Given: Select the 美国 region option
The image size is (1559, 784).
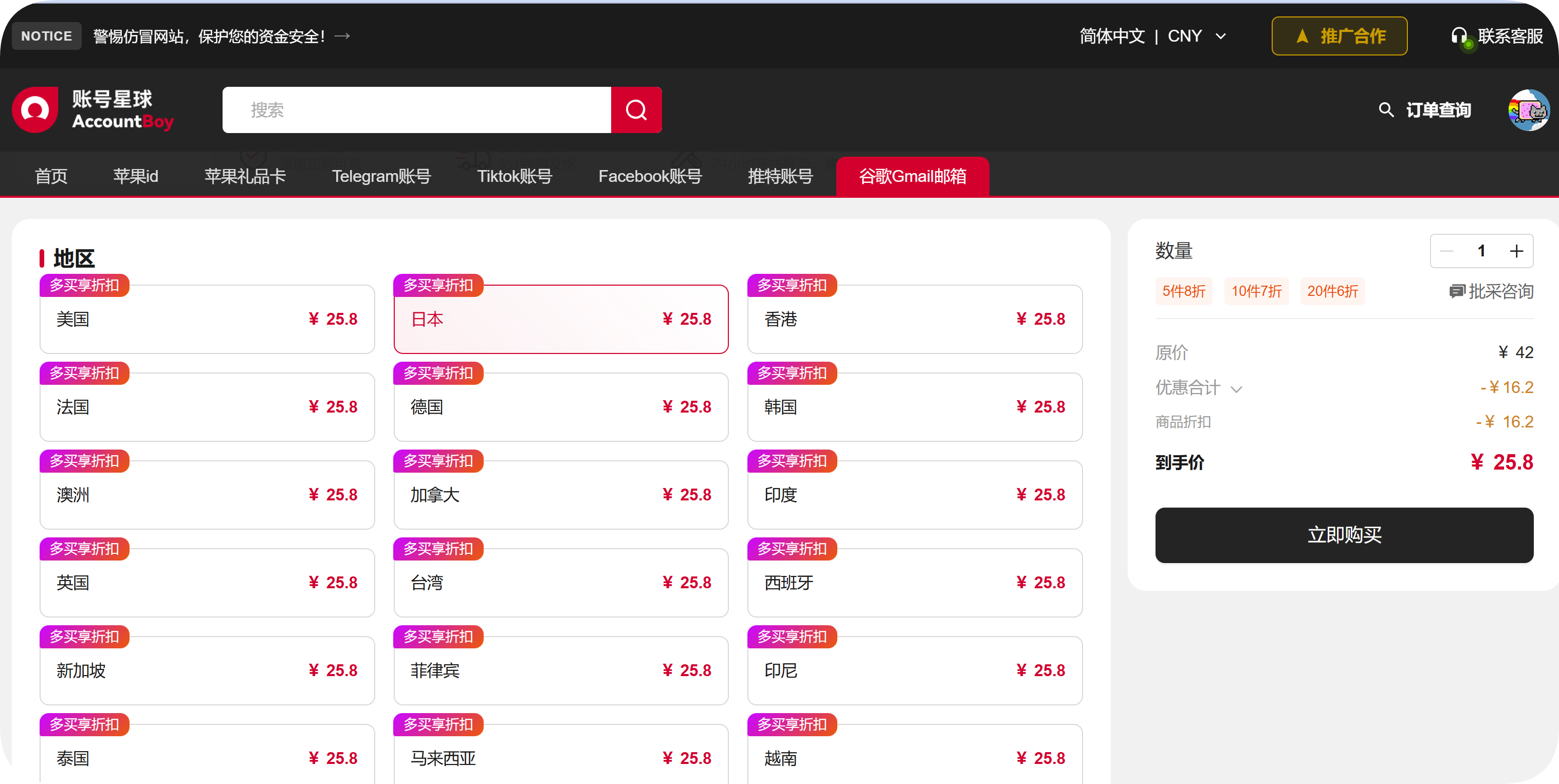Looking at the screenshot, I should pos(207,319).
